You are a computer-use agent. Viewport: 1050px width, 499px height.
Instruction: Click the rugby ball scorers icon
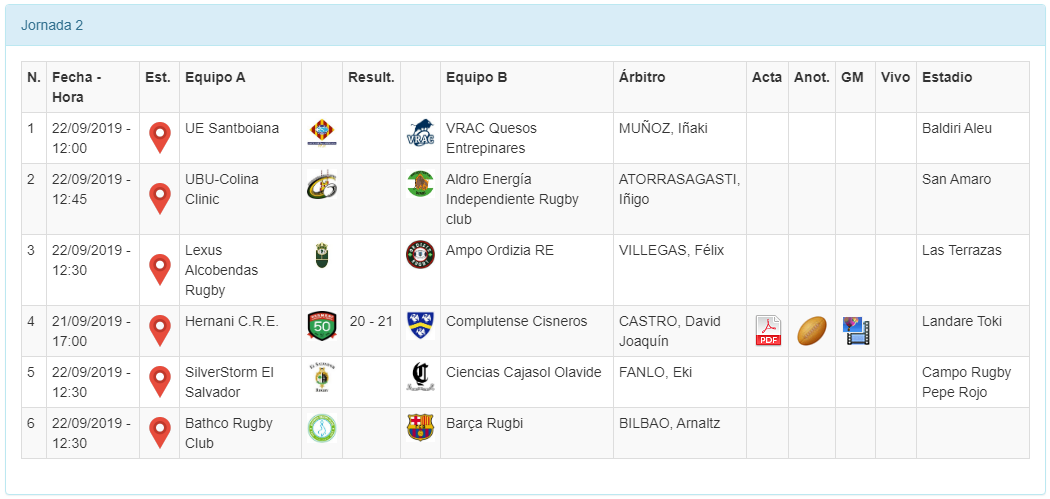point(811,331)
